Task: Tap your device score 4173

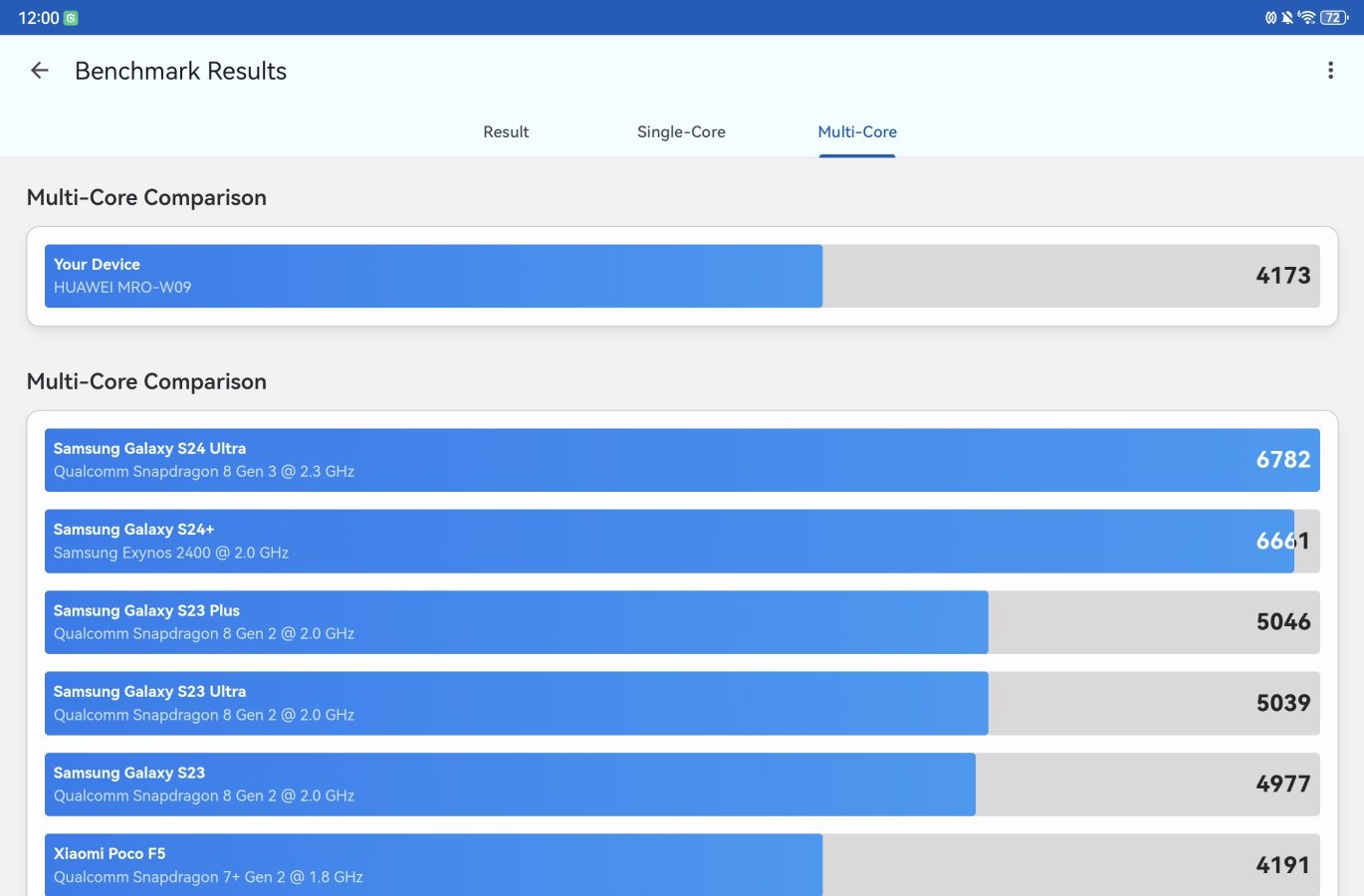Action: (1283, 276)
